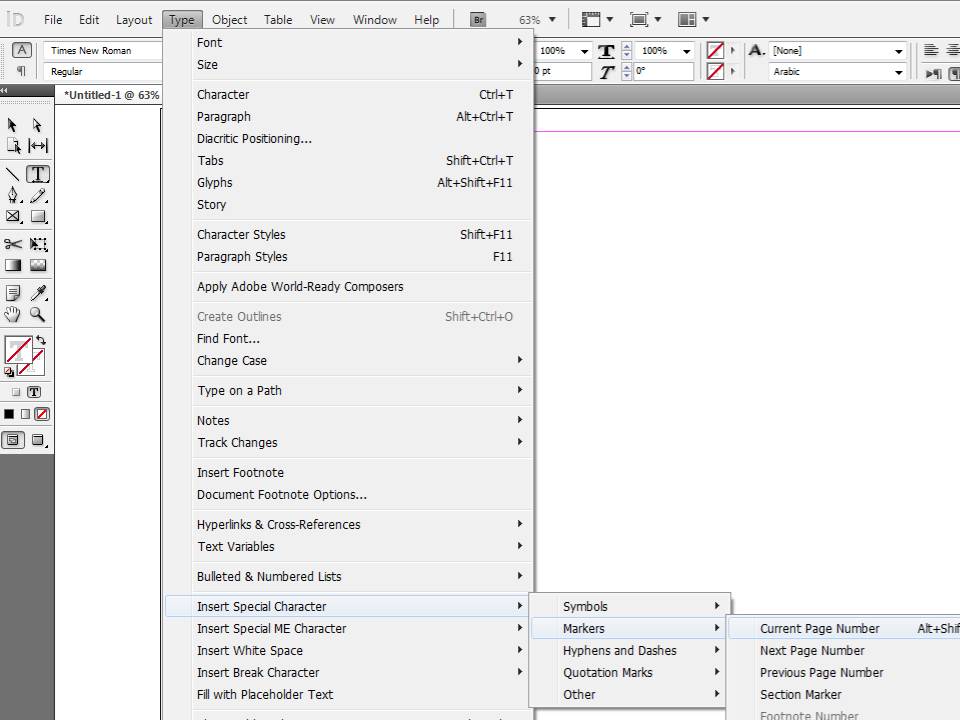Select the Selection tool arrow

[x=12, y=125]
